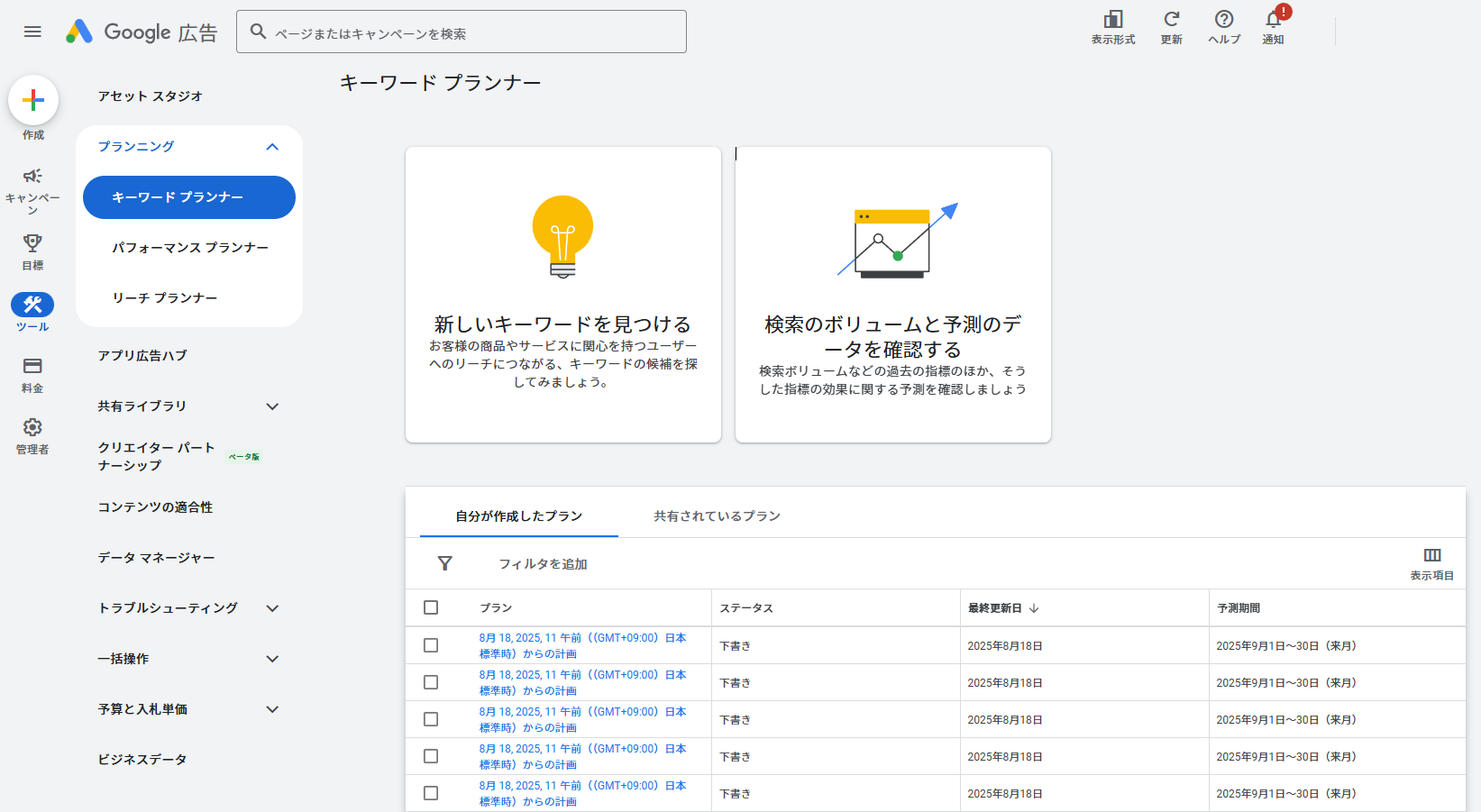Open the Goals trophy icon

coord(32,243)
